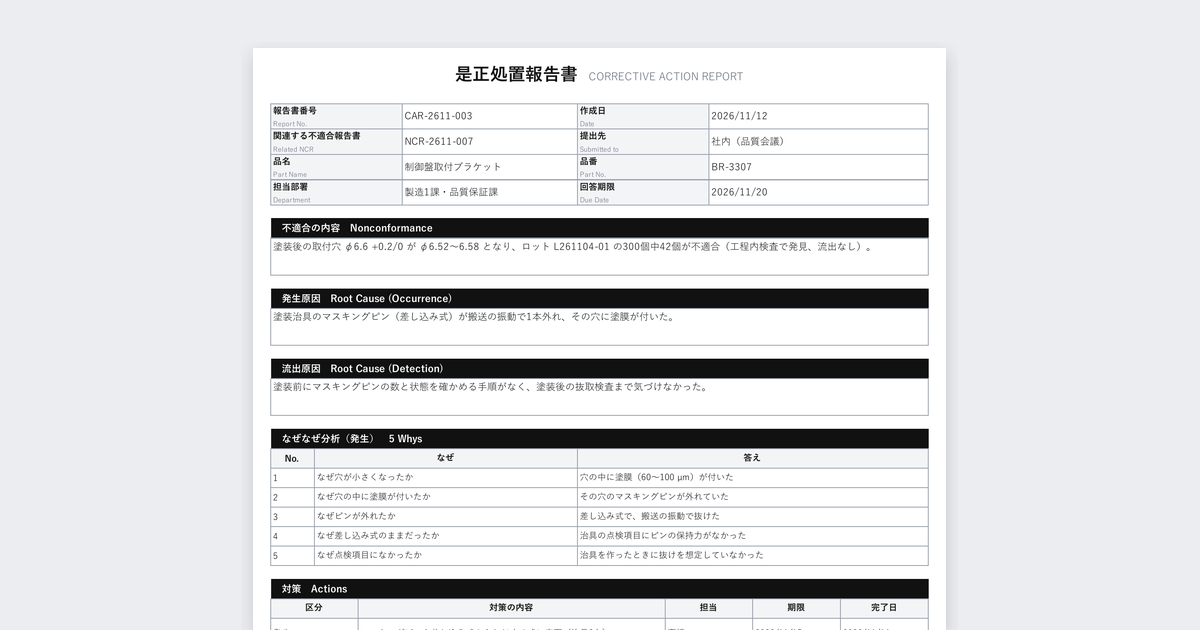The image size is (1200, 630).
Task: Click the nonconformance description about lot L261104-01
Action: click(574, 247)
